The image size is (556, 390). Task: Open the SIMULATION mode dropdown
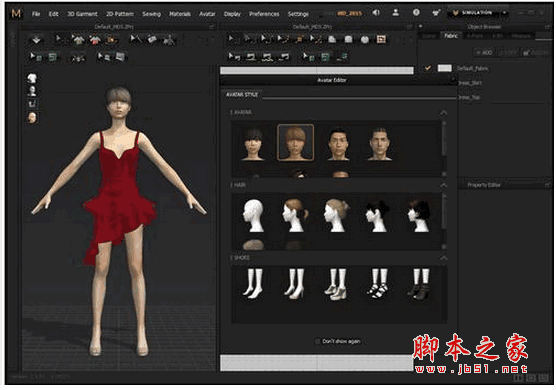tap(505, 13)
